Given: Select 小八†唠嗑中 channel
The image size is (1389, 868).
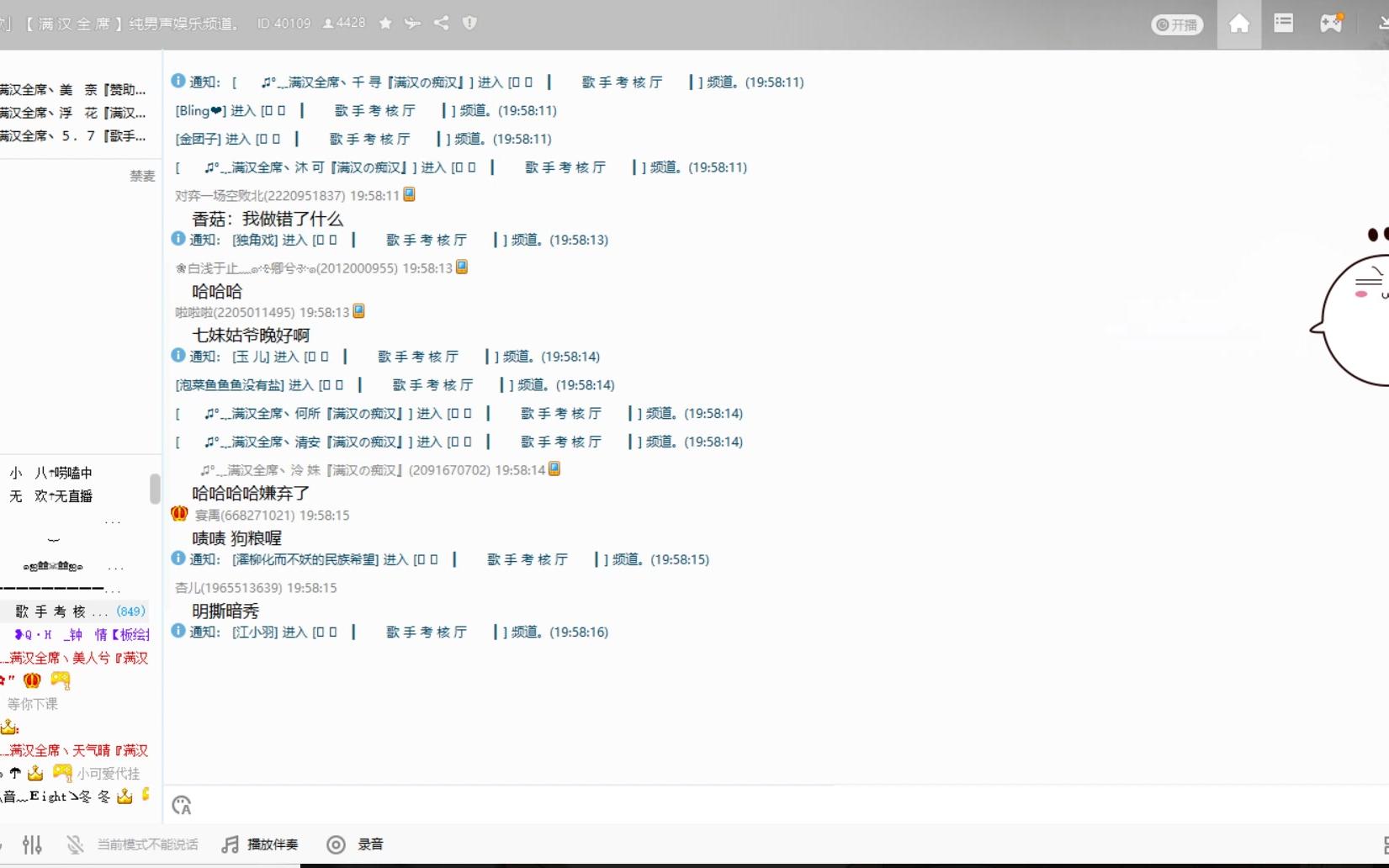Looking at the screenshot, I should (51, 473).
